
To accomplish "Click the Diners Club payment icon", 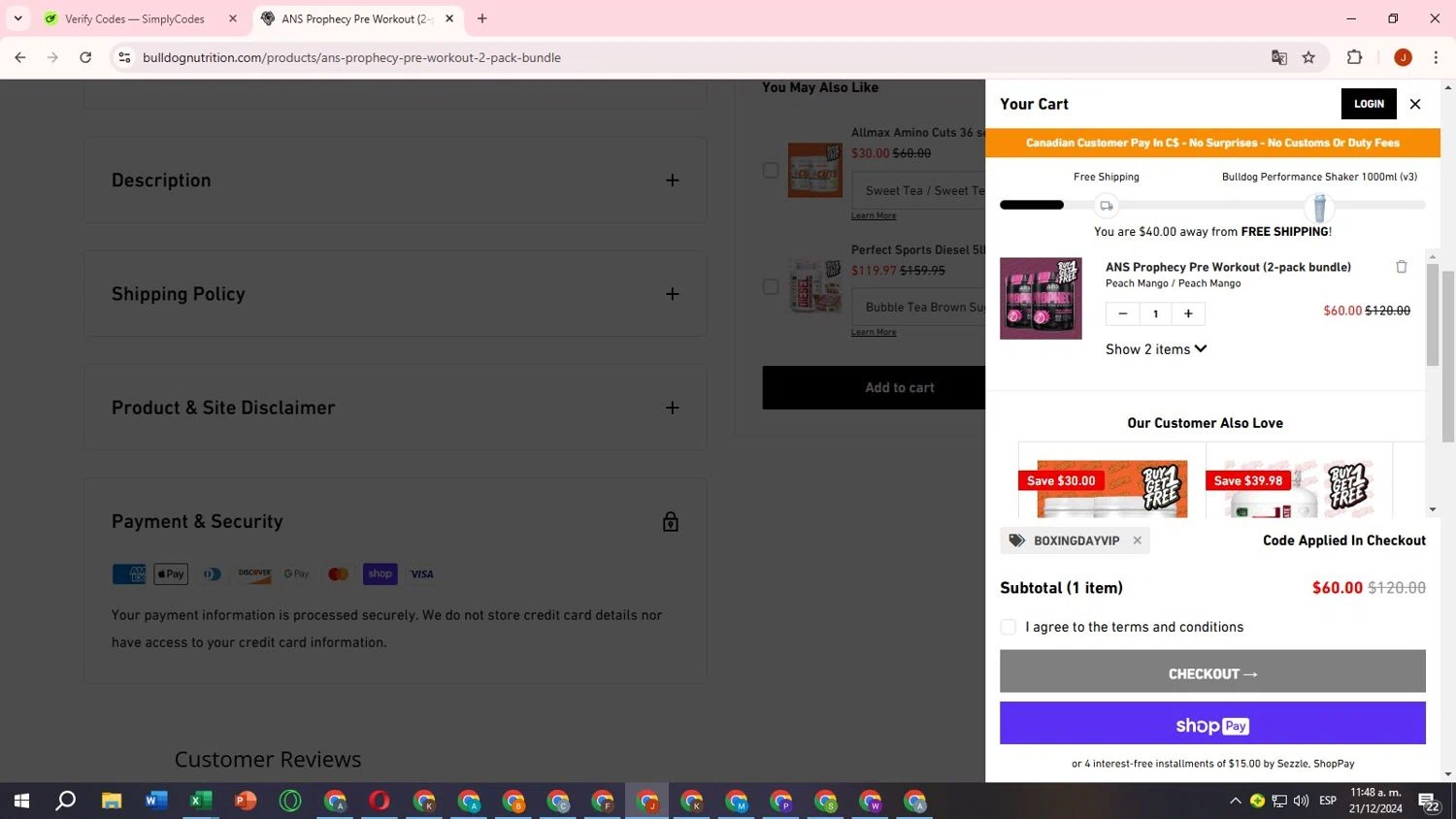I will [213, 574].
